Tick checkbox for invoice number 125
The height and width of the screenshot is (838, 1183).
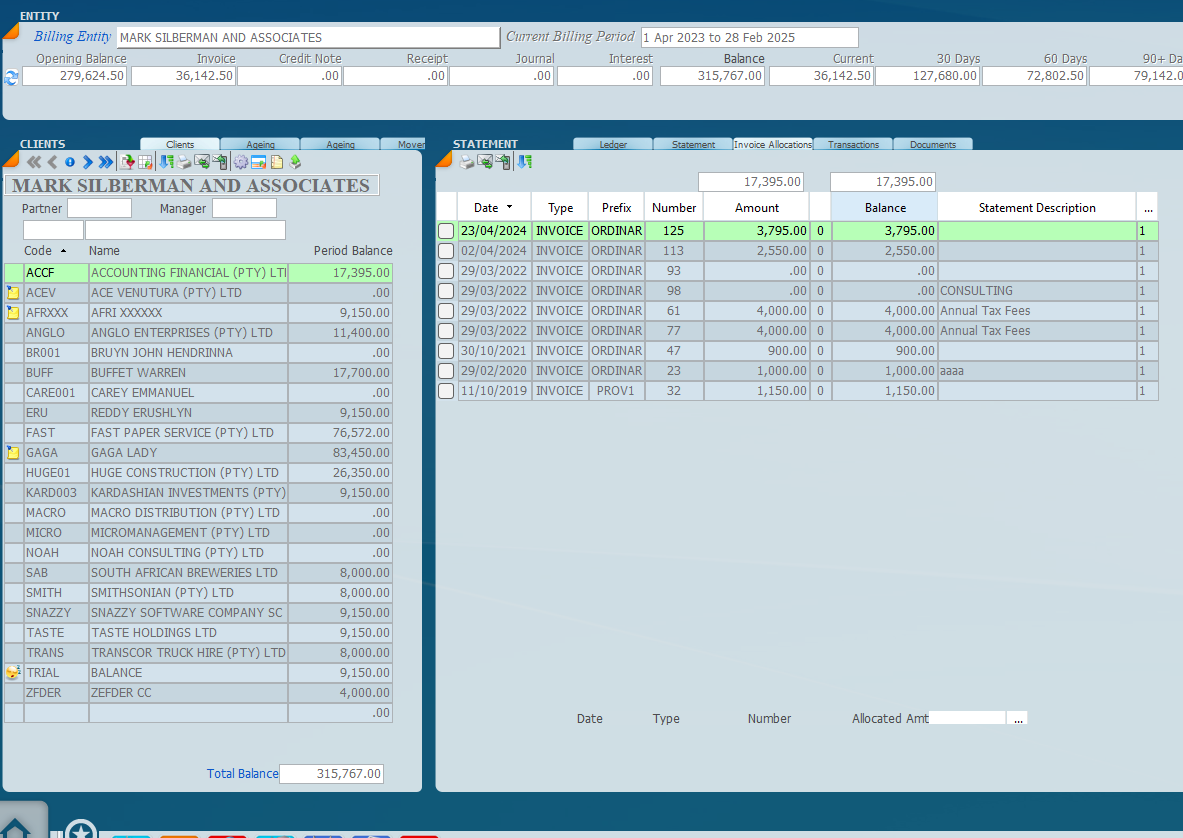pos(446,231)
